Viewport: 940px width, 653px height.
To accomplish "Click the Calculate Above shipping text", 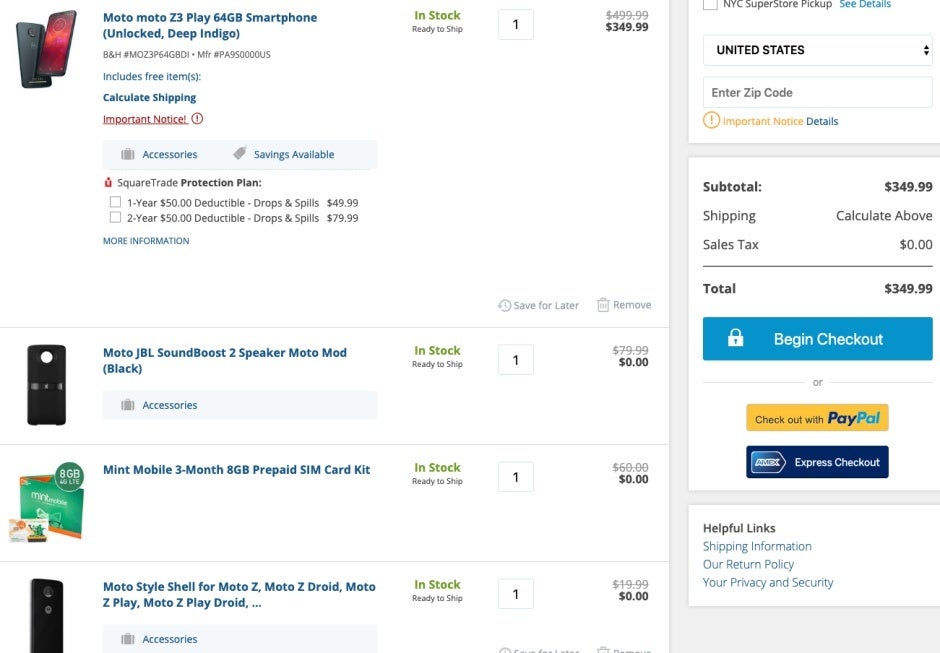I will 884,215.
